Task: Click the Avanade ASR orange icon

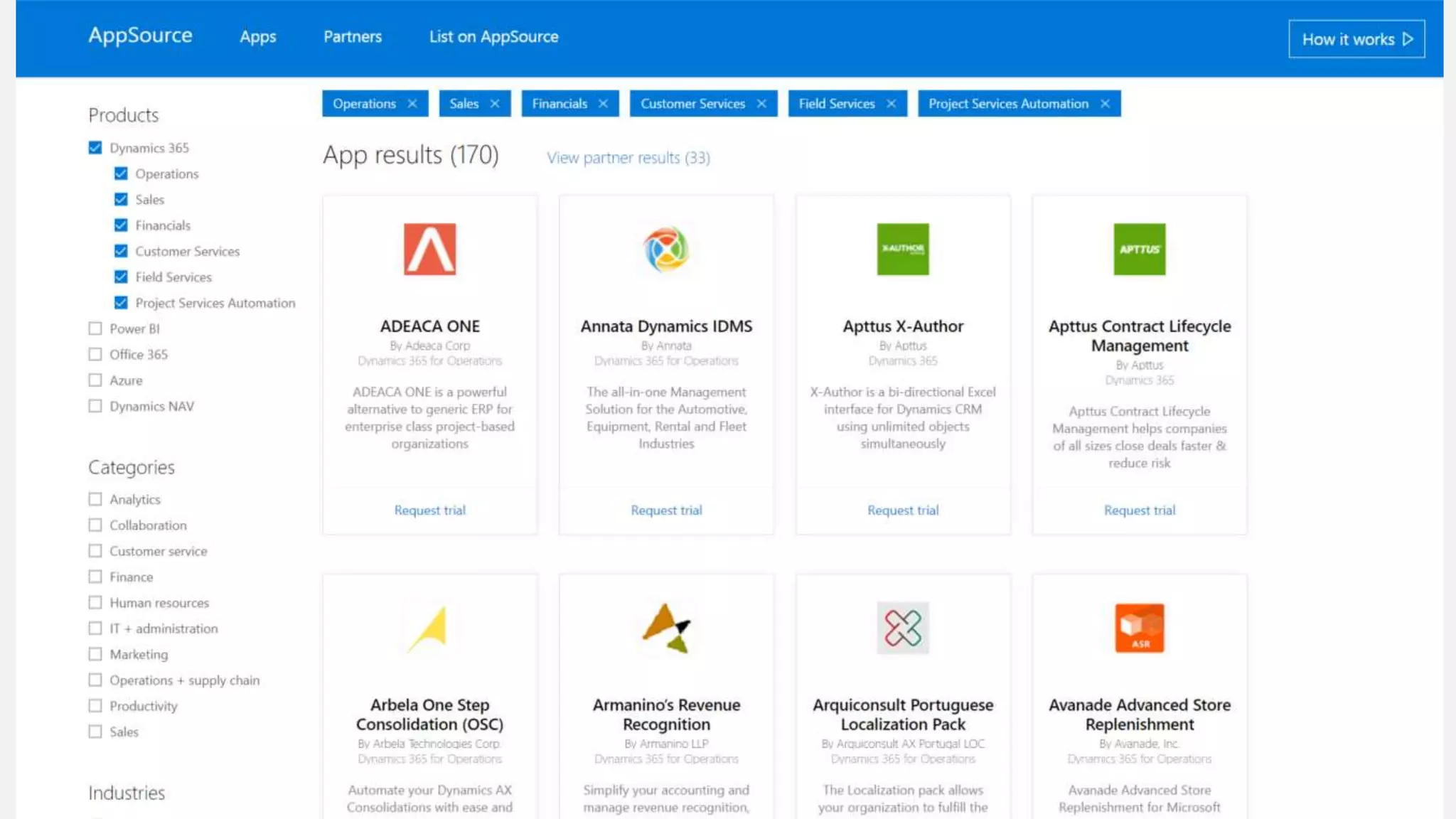Action: [x=1139, y=628]
